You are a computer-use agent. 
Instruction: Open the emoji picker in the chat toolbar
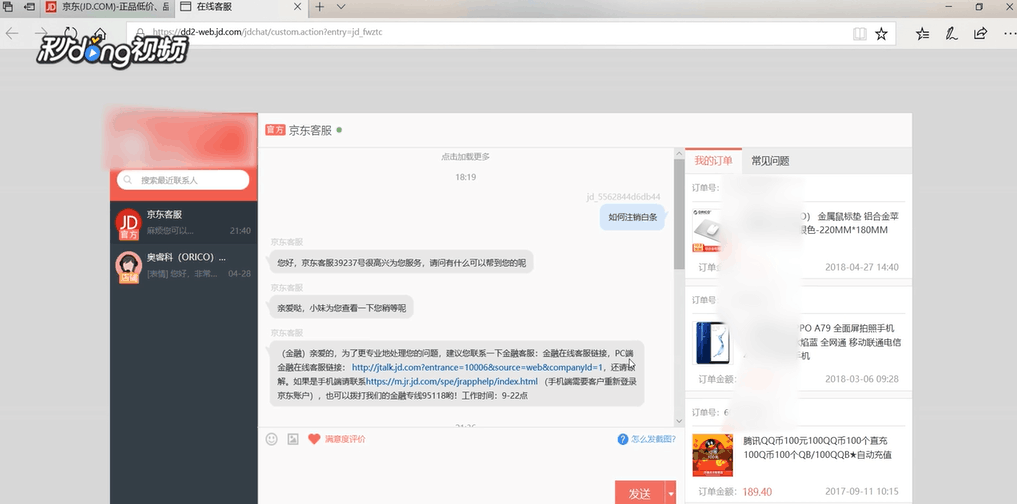pyautogui.click(x=272, y=439)
